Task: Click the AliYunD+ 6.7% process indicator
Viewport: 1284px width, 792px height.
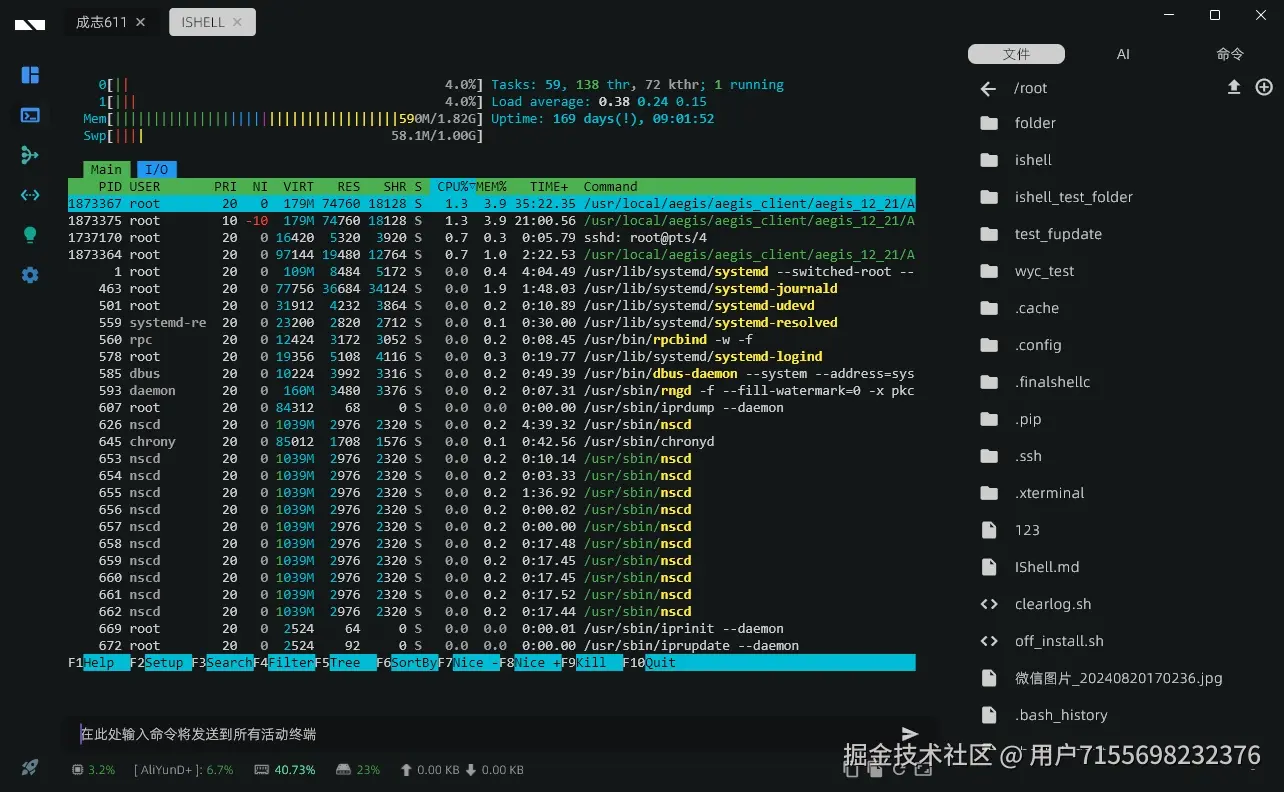Action: click(x=183, y=770)
